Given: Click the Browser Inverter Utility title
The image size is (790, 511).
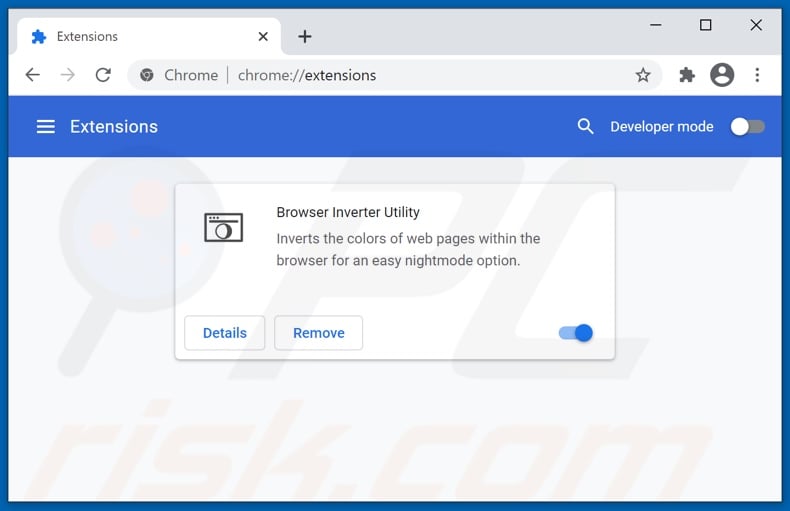Looking at the screenshot, I should point(348,212).
